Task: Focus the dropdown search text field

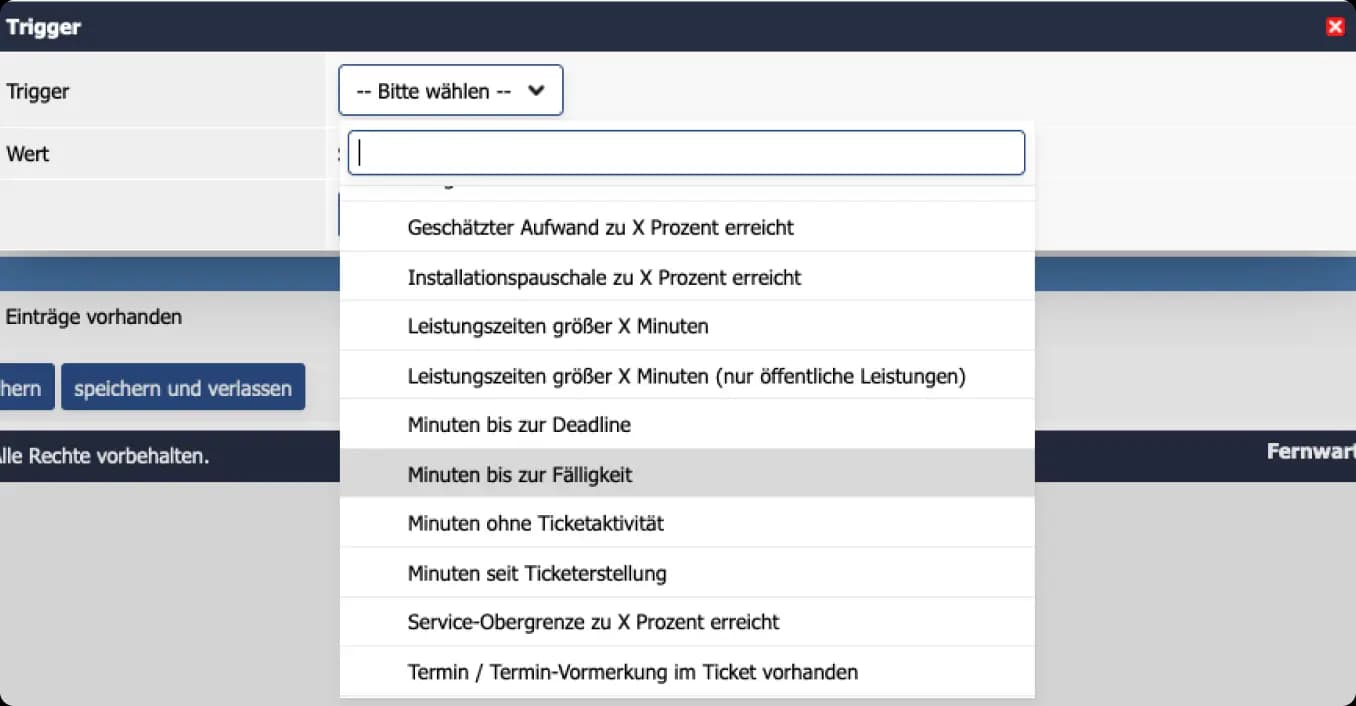Action: coord(686,153)
